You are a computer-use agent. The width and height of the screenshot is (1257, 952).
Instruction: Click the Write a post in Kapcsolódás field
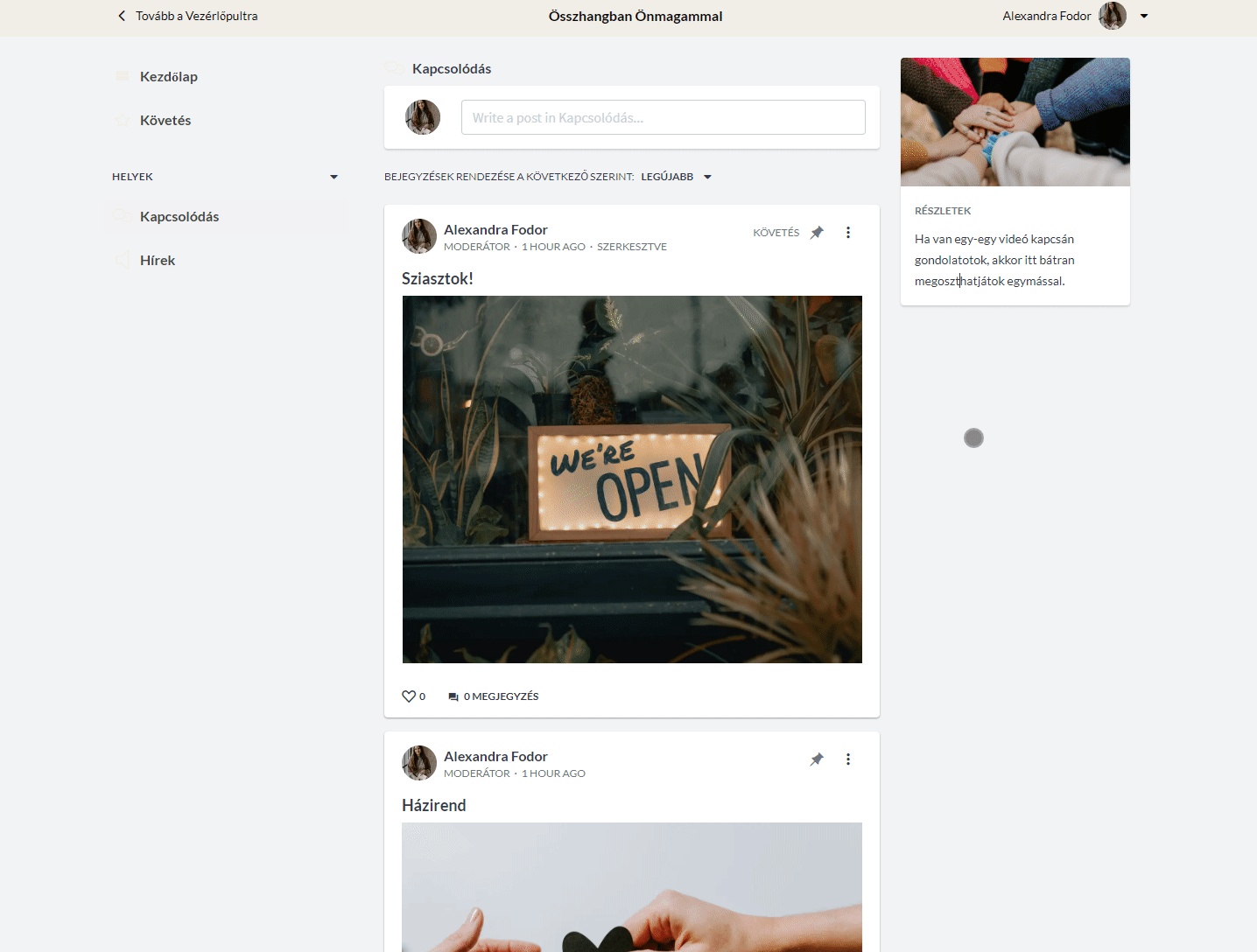tap(664, 117)
